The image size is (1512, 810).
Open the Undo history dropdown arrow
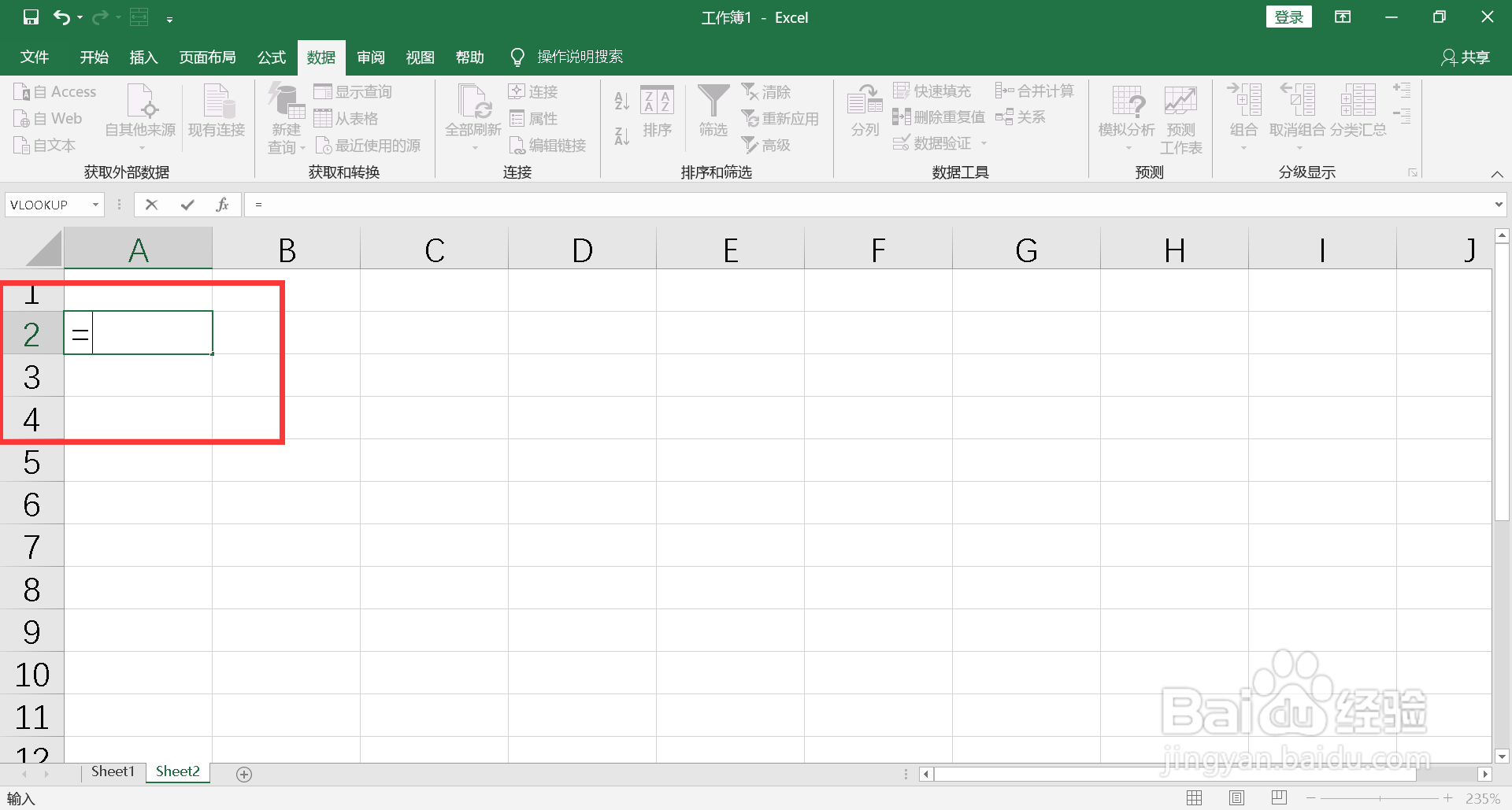click(80, 17)
